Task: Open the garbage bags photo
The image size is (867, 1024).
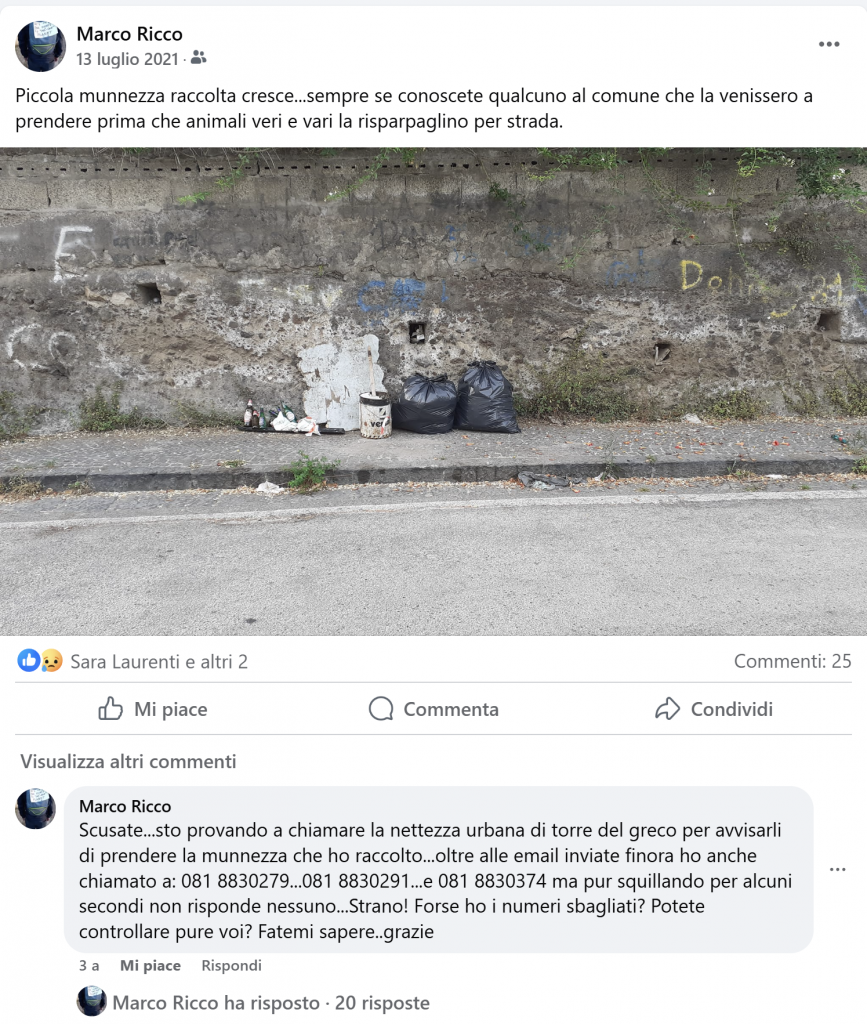Action: [x=434, y=391]
